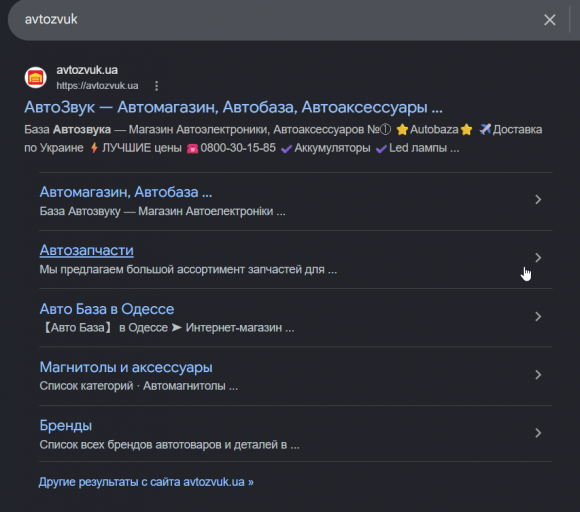The width and height of the screenshot is (580, 512).
Task: Open the three-dot menu next to the URL
Action: (156, 86)
